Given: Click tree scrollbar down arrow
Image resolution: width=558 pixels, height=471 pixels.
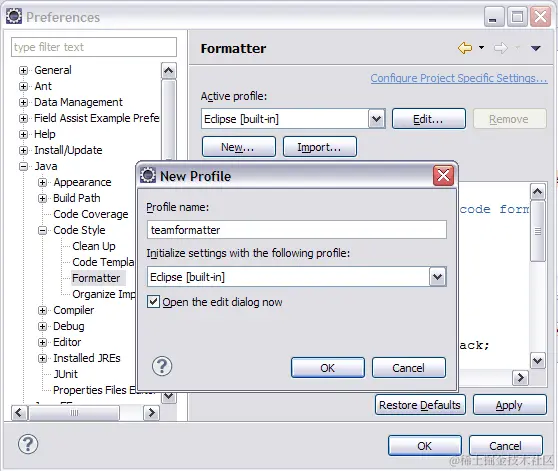Looking at the screenshot, I should point(169,396).
